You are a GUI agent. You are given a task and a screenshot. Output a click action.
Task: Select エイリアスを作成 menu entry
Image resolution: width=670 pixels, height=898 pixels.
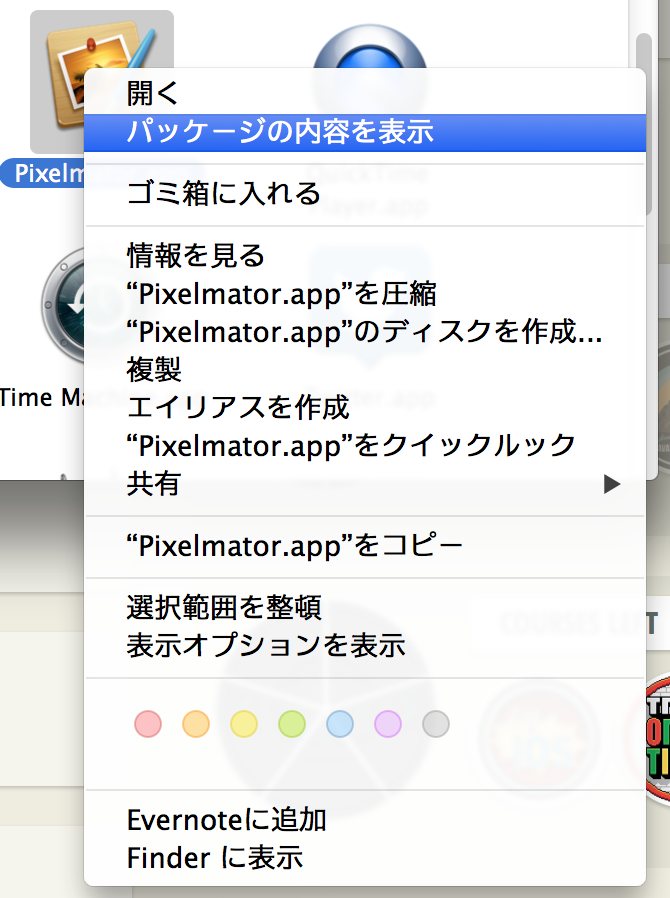(365, 407)
